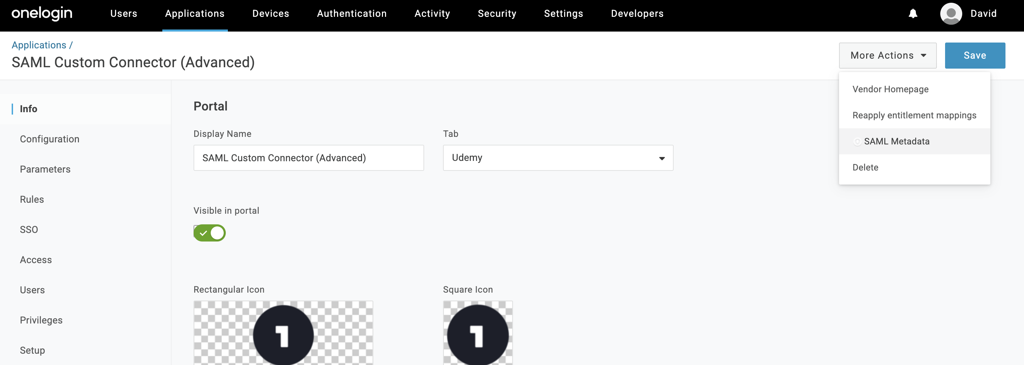Choose Delete from More Actions menu
The image size is (1024, 365).
(x=914, y=167)
